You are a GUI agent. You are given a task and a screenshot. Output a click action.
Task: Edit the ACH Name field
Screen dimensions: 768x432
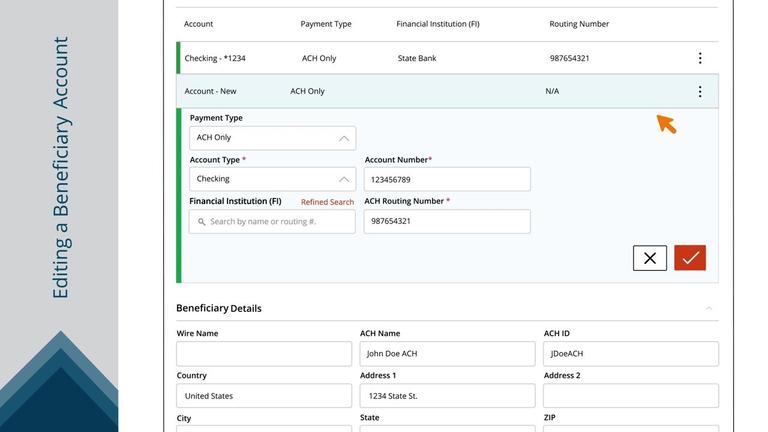tap(447, 354)
